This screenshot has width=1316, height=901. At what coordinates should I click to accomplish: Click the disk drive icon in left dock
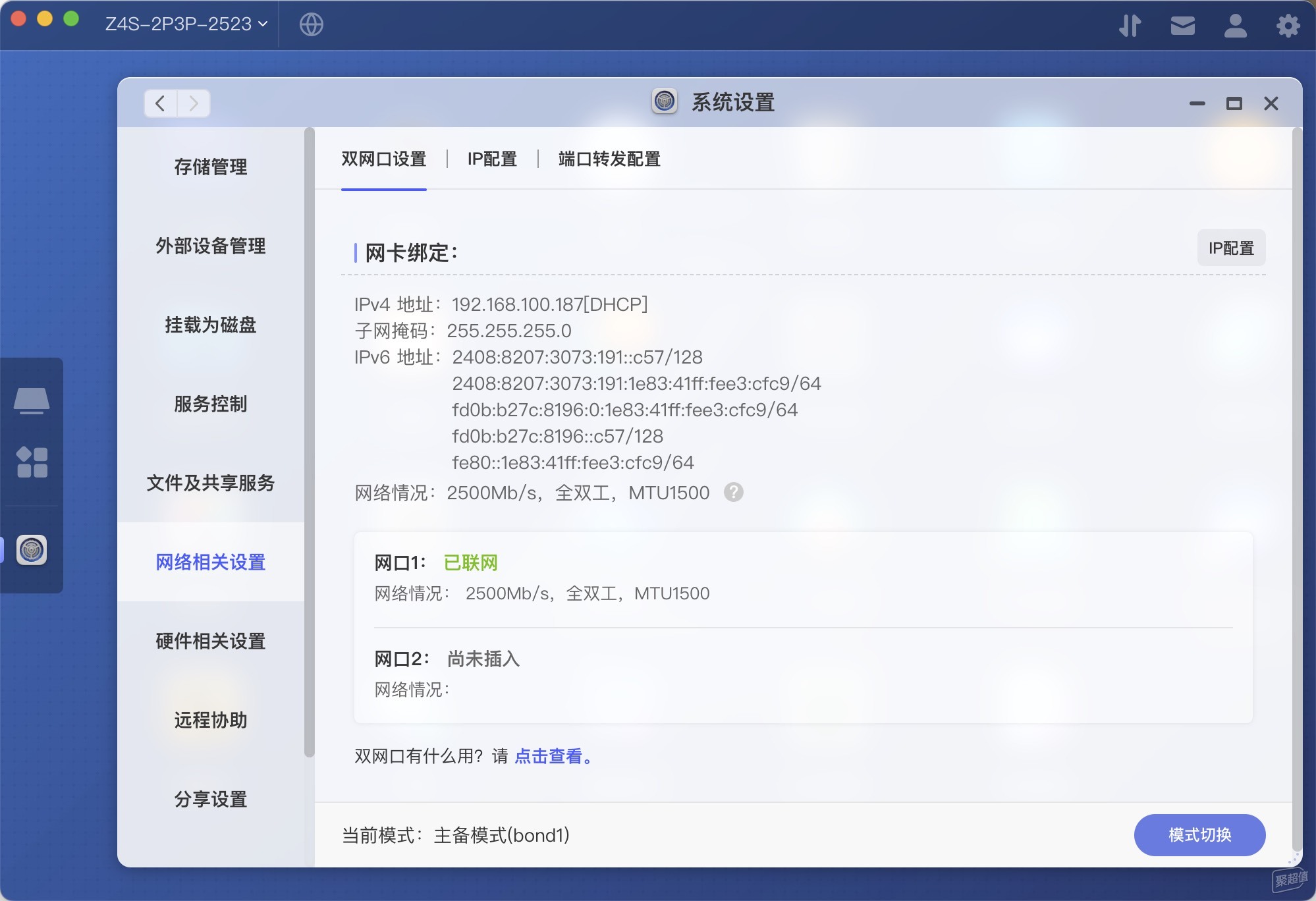click(32, 400)
